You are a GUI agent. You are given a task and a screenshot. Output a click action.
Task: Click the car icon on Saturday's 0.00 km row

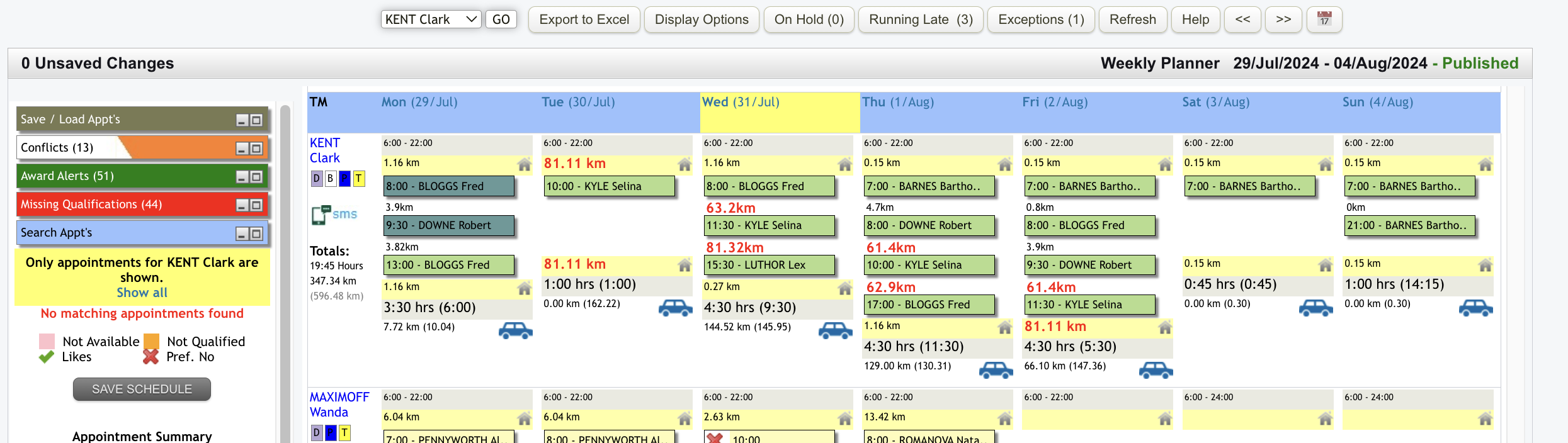1316,308
